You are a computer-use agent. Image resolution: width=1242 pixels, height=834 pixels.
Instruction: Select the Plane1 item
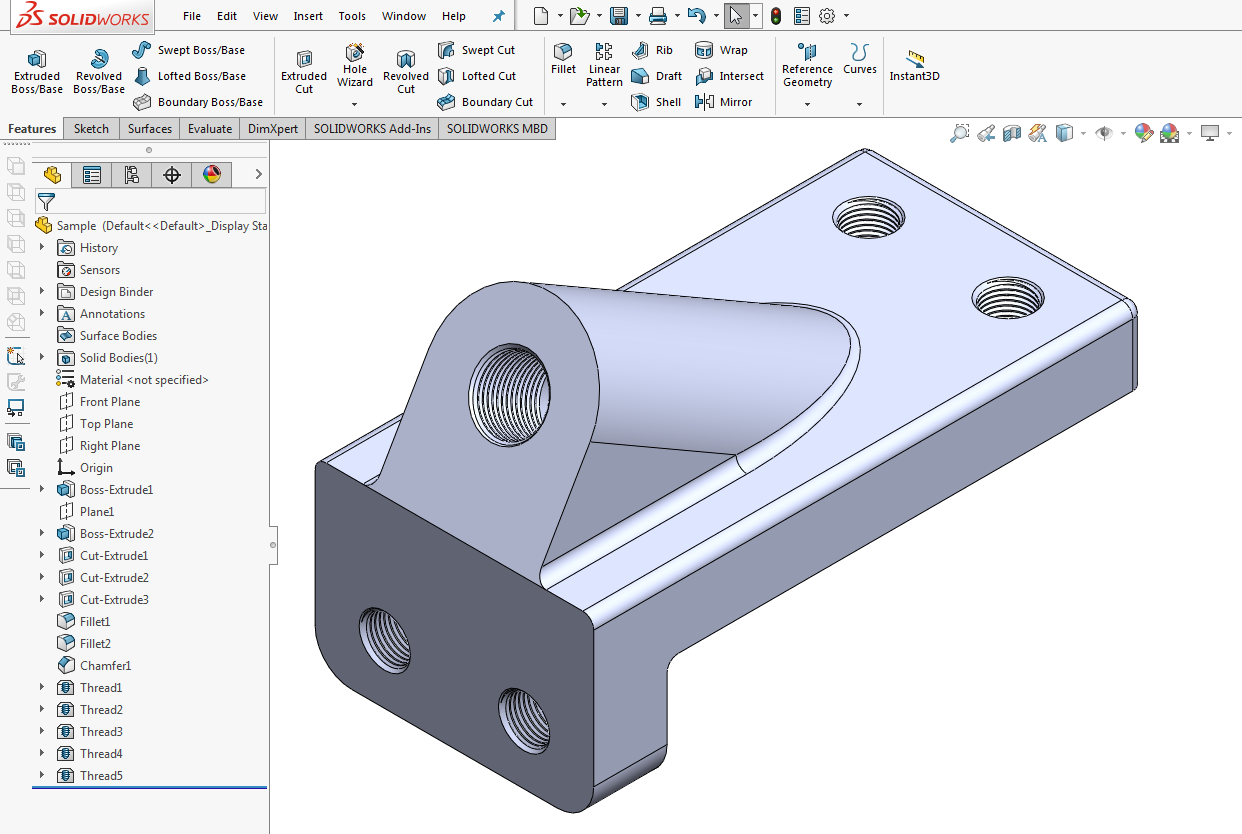(86, 512)
